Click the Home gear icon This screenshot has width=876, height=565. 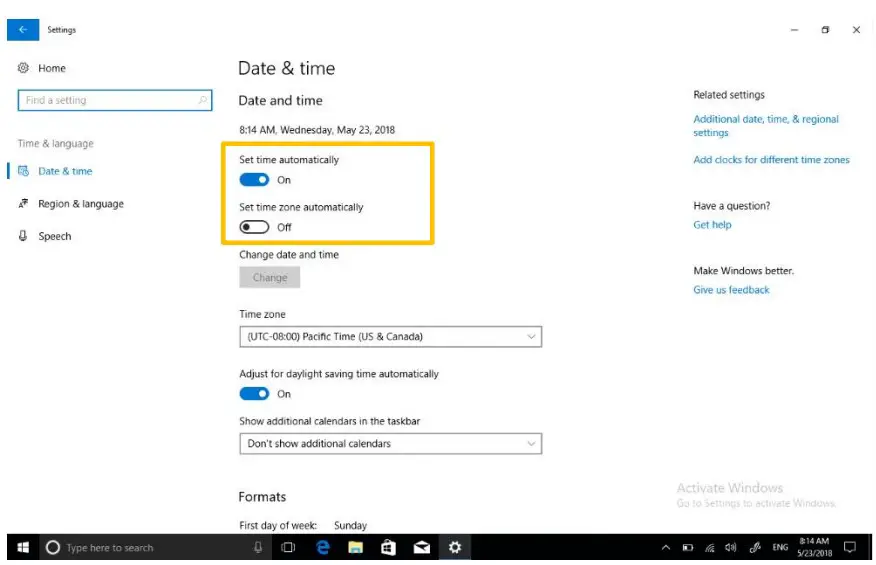point(23,68)
